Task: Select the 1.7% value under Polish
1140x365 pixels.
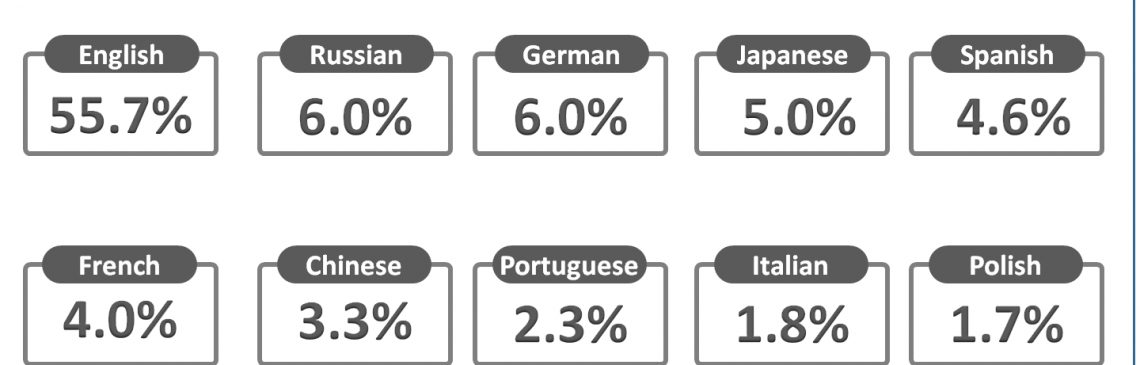Action: click(1007, 324)
